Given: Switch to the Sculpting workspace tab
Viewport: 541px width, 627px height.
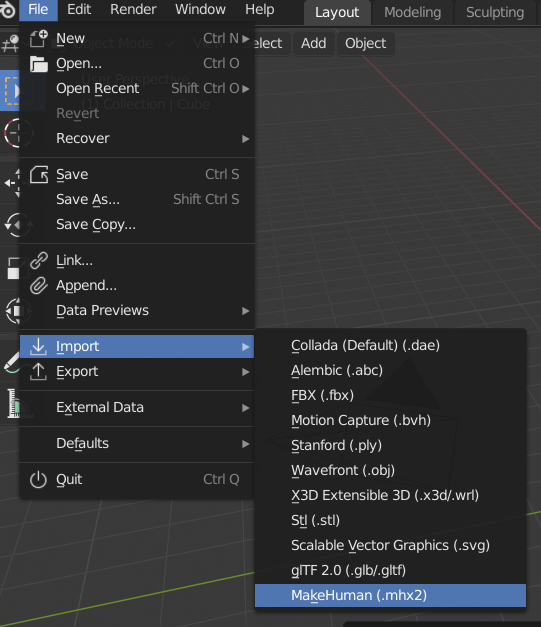Looking at the screenshot, I should click(495, 12).
